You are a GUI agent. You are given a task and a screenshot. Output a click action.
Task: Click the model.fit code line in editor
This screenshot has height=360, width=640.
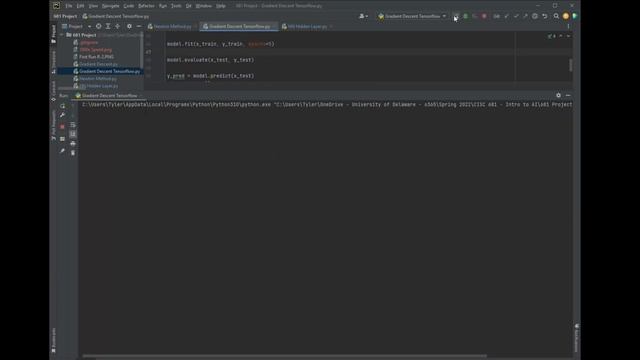(x=220, y=44)
